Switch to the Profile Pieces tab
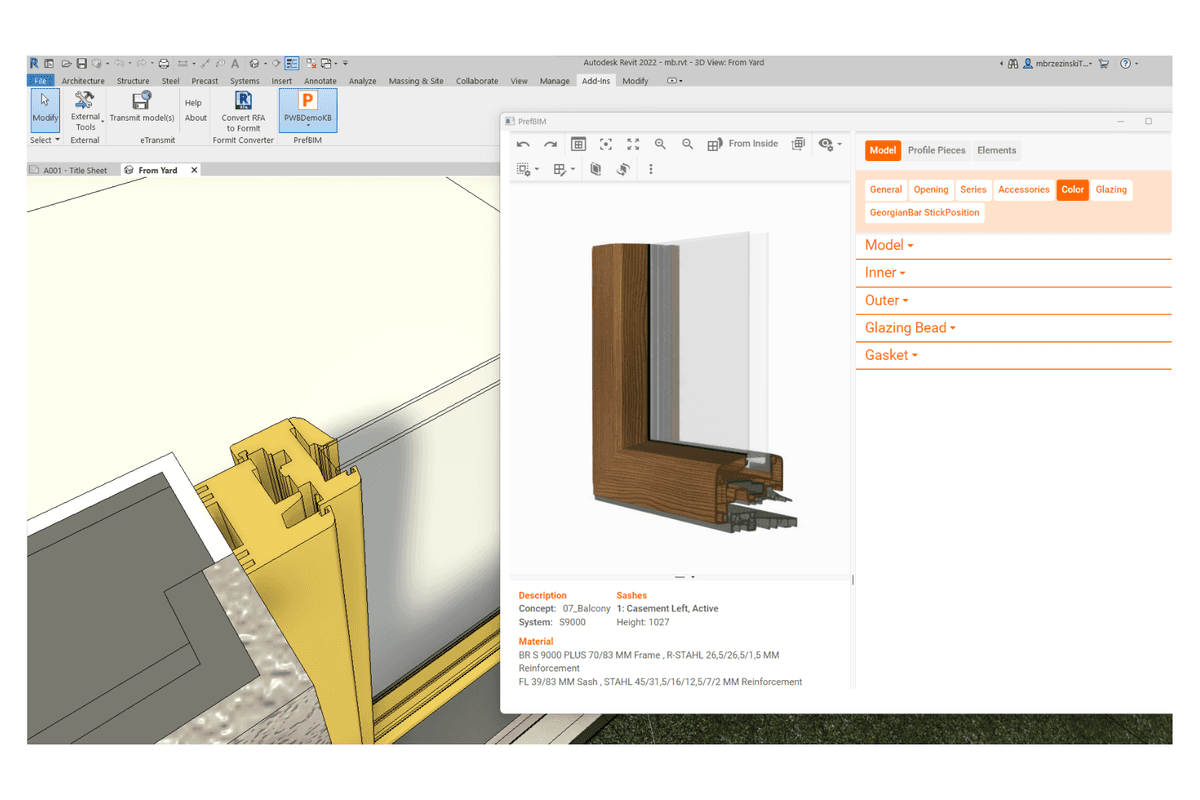 click(937, 151)
